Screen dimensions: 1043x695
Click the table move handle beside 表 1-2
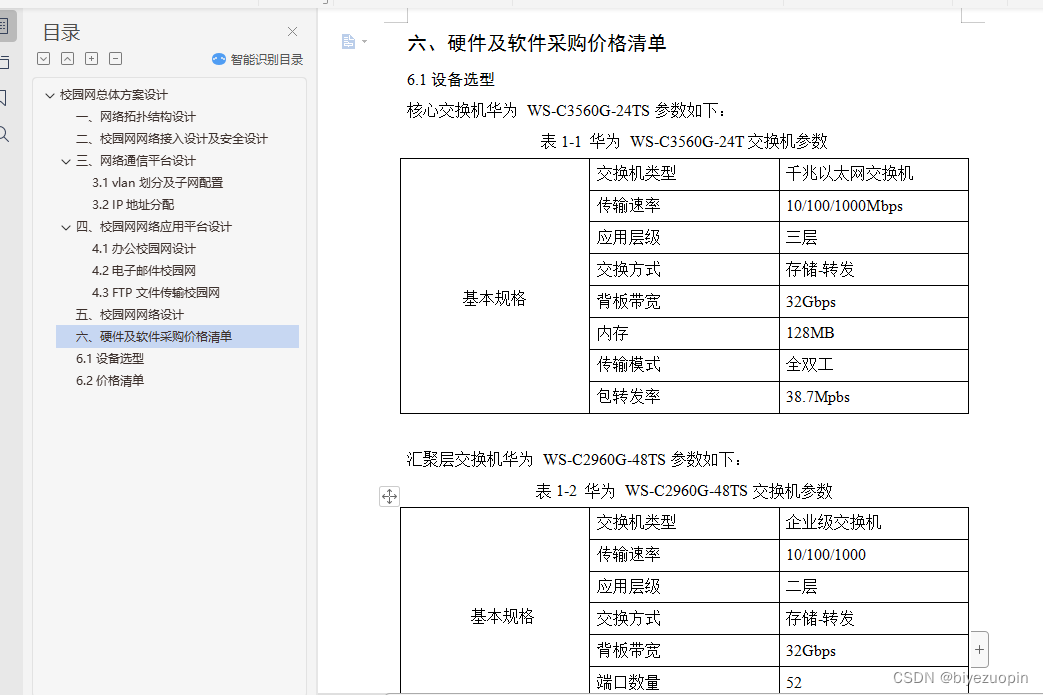coord(389,495)
